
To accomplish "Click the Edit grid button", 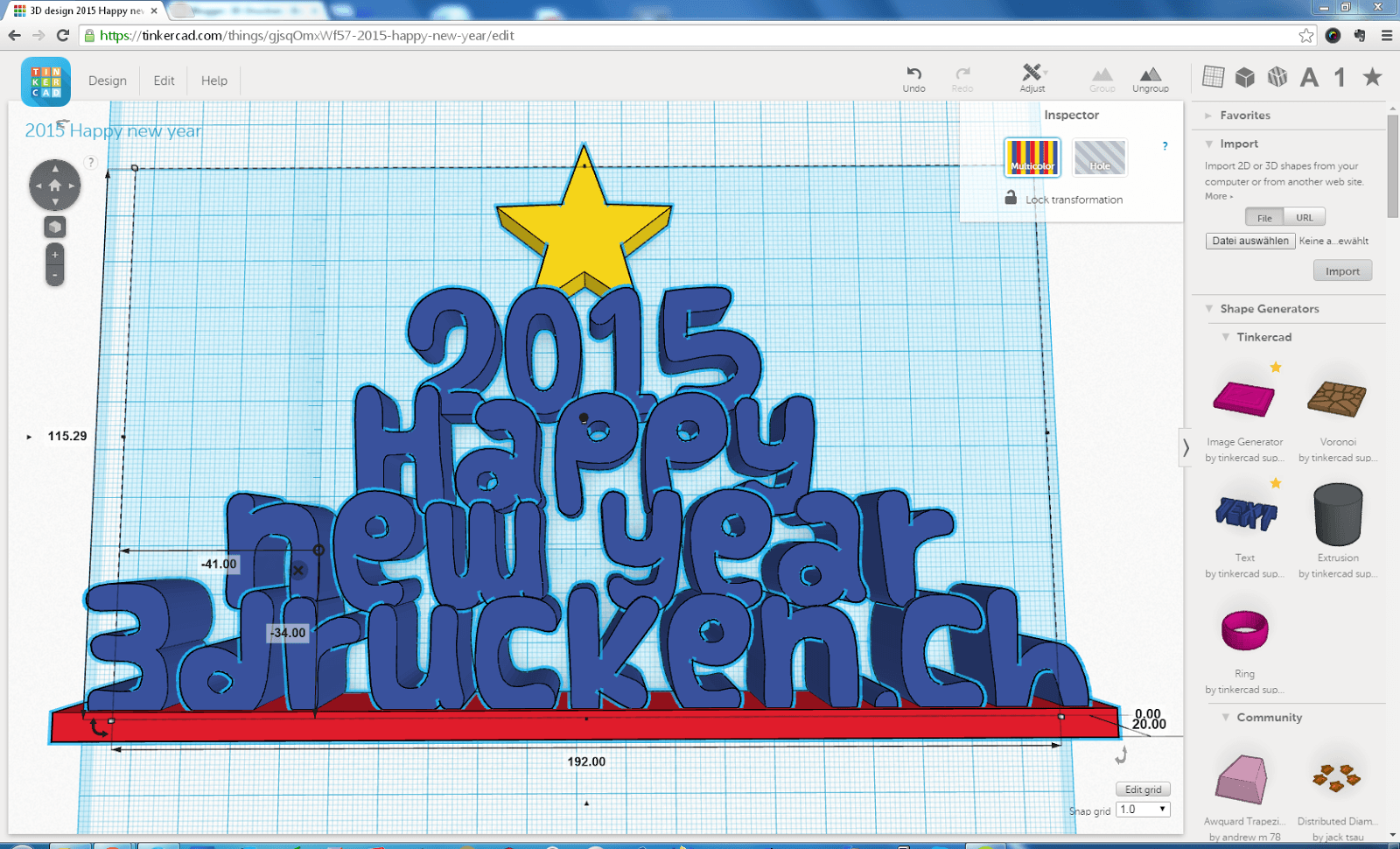I will pyautogui.click(x=1143, y=789).
